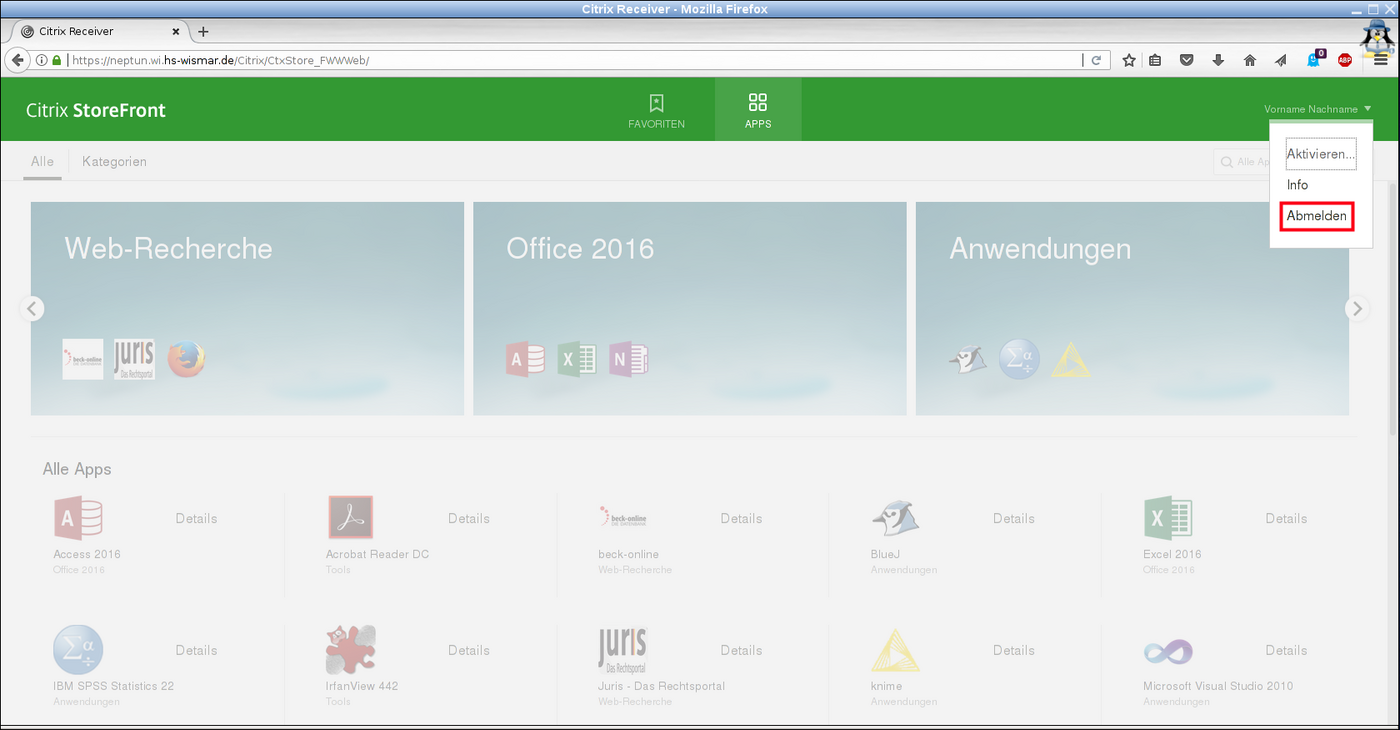Click the Firefox icon in Web-Recherche card
1400x730 pixels.
[187, 360]
